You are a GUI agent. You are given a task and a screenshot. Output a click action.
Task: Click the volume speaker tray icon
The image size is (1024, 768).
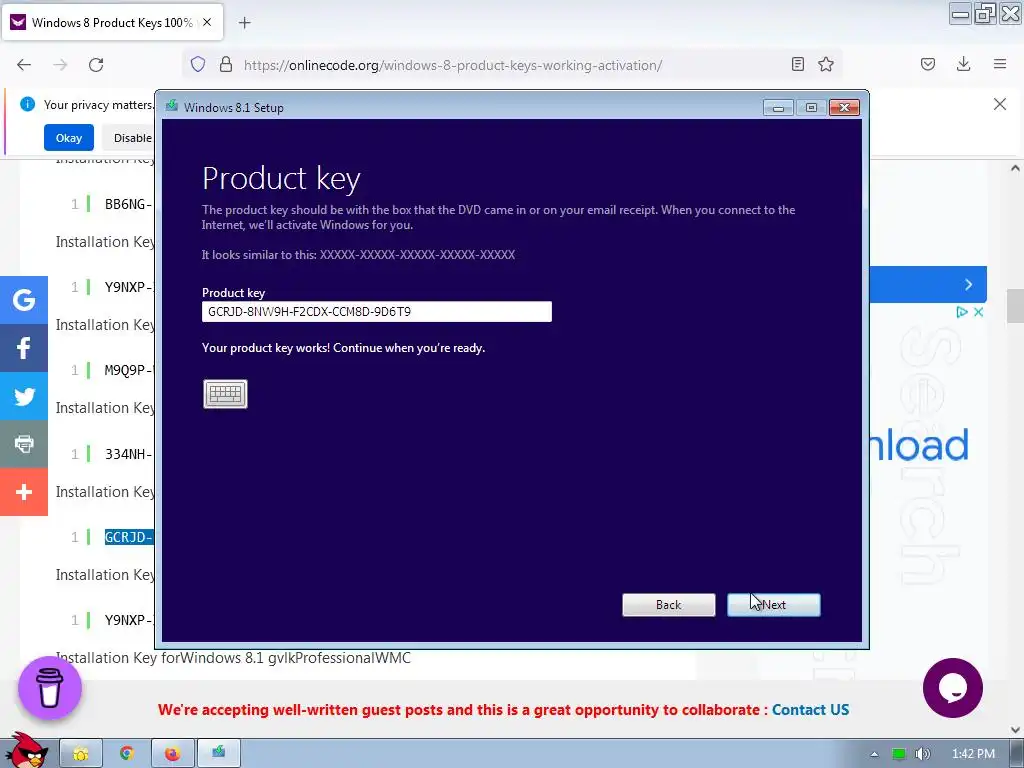pyautogui.click(x=923, y=754)
